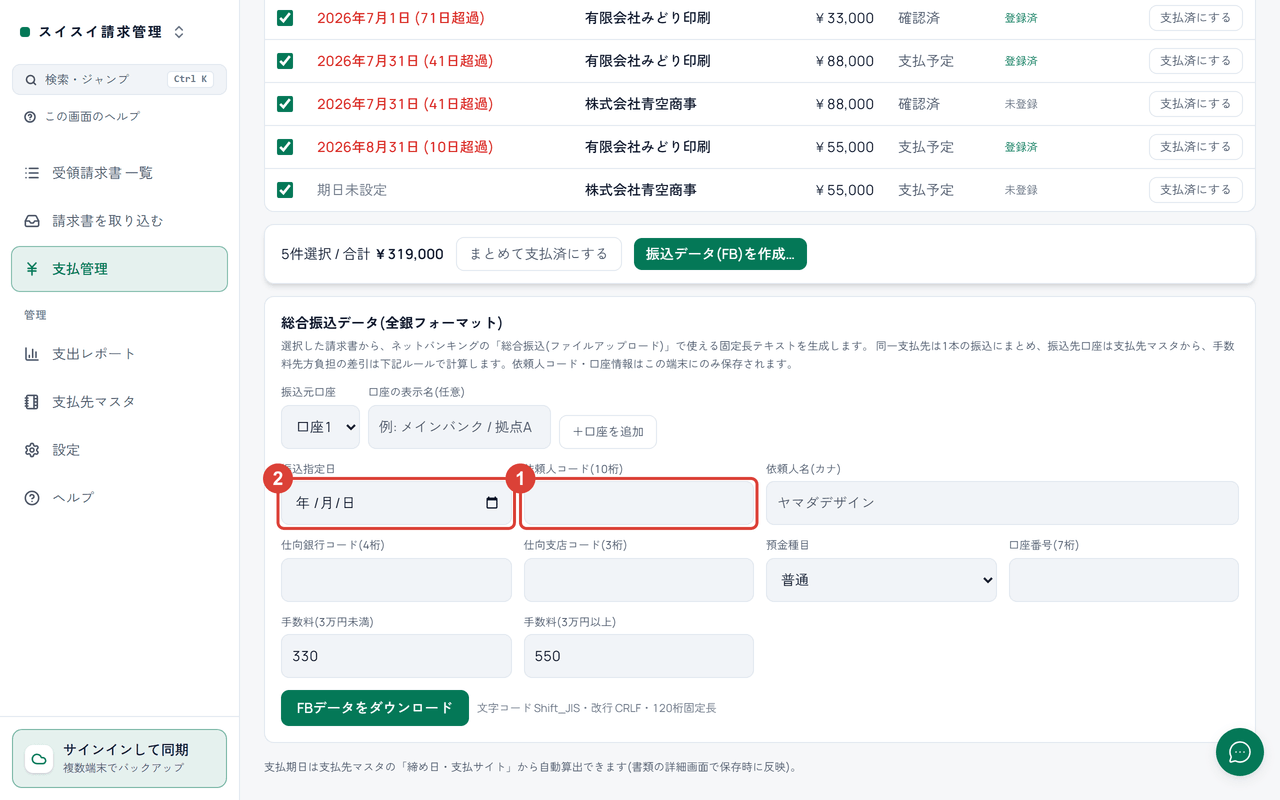
Task: Click the help question mark icon beside この画面のヘルプ
Action: pos(31,116)
